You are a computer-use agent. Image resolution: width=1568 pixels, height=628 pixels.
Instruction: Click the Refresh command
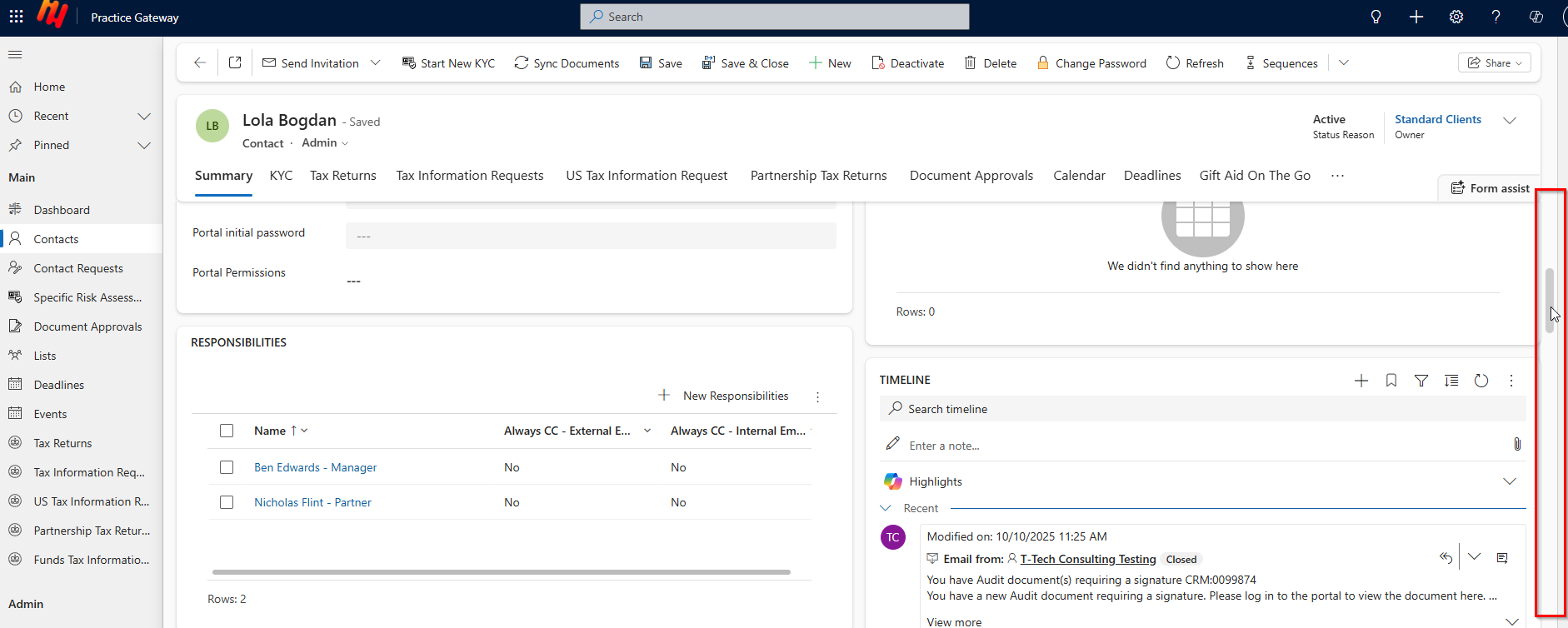(x=1195, y=63)
